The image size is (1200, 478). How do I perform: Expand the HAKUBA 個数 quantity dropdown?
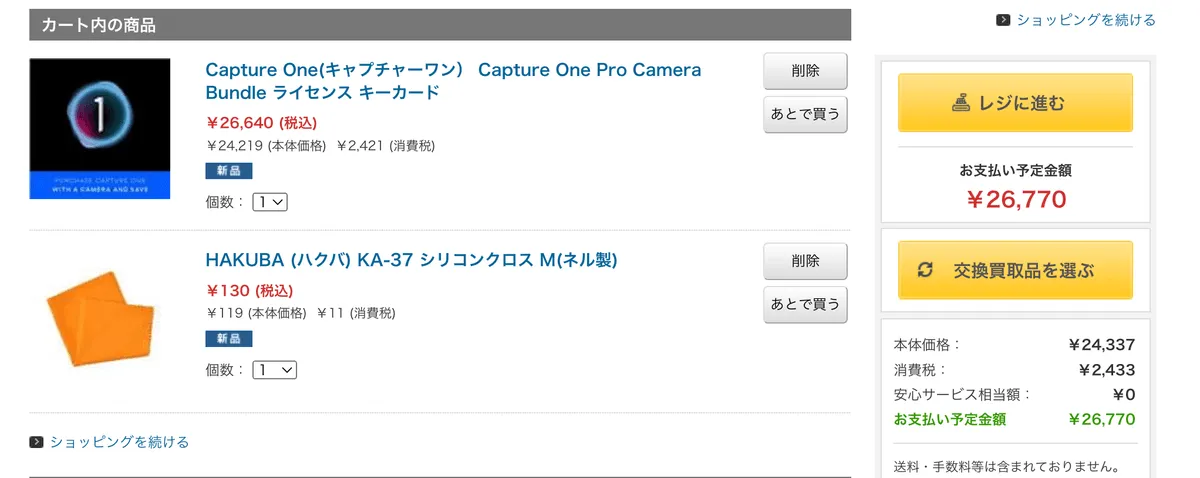(274, 370)
